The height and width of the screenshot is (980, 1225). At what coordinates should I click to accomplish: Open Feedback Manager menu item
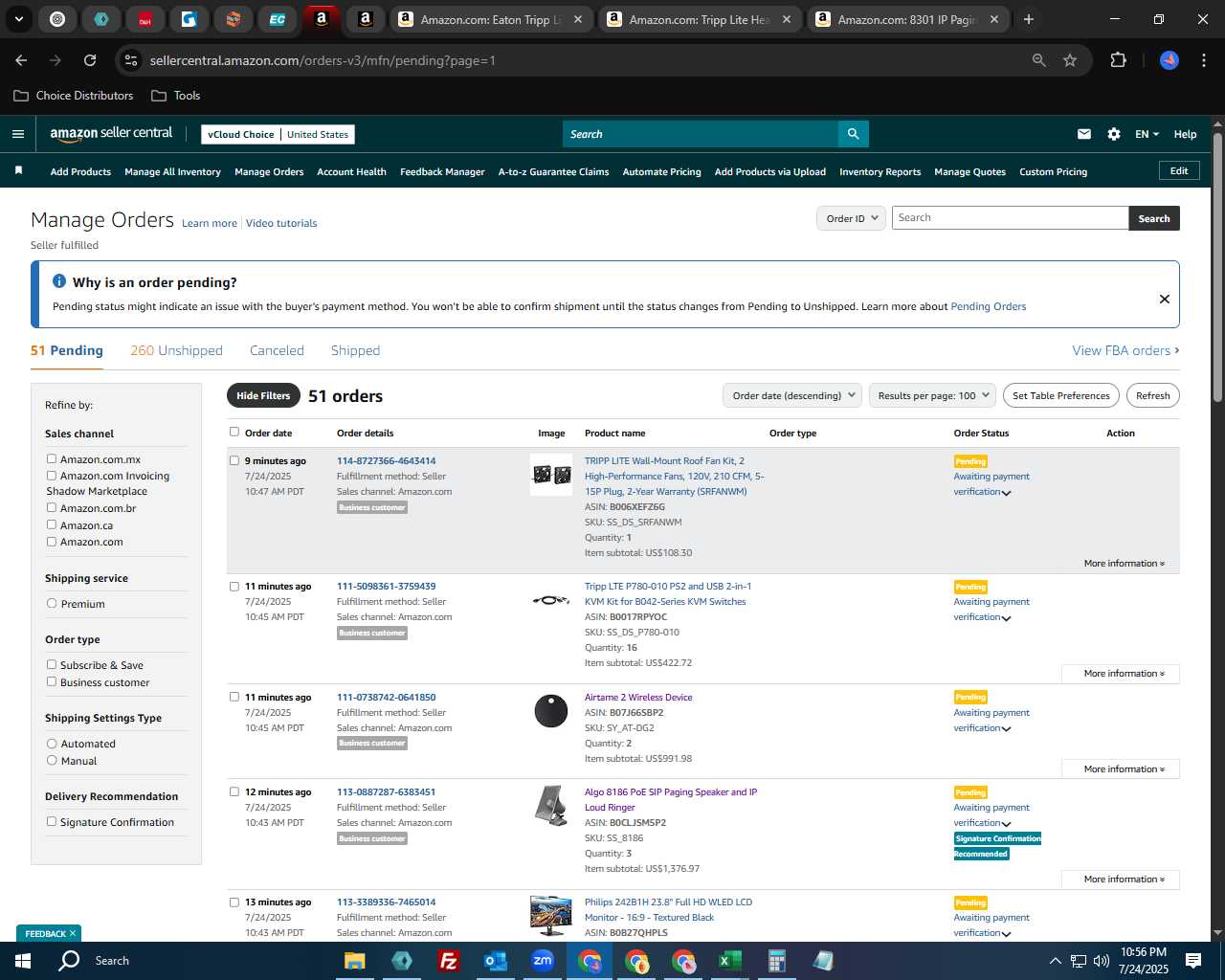(442, 172)
